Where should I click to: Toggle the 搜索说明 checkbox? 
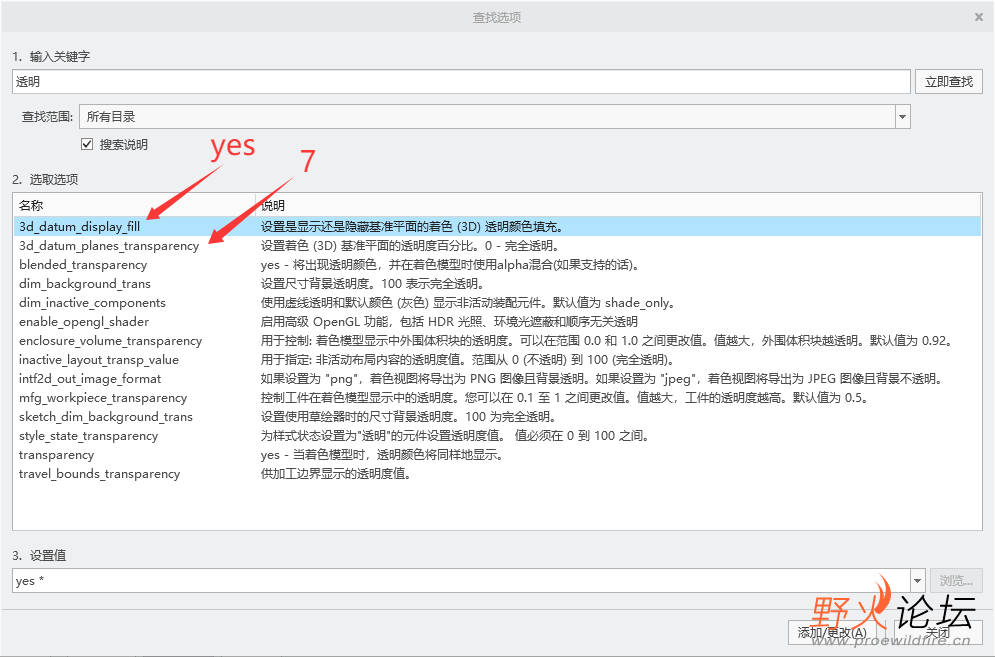tap(87, 144)
